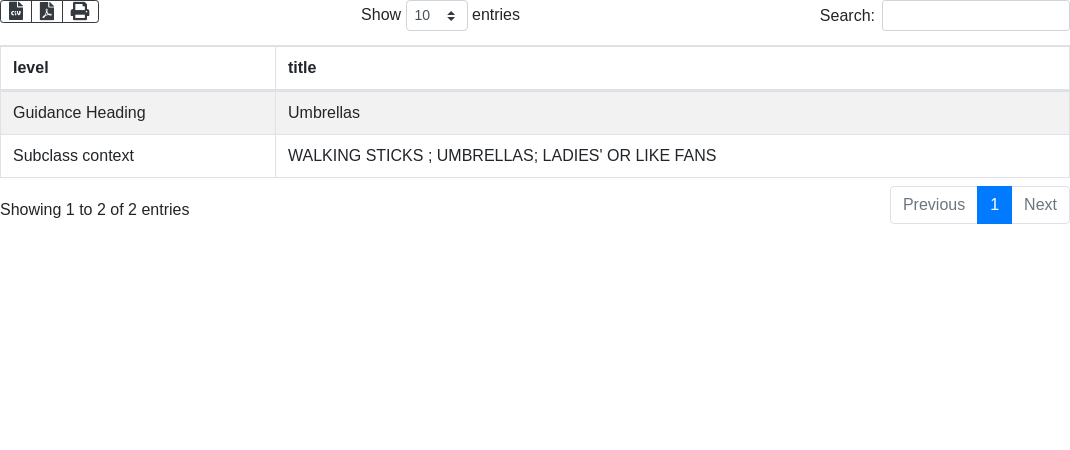
Task: Print the table
Action: pos(80,11)
